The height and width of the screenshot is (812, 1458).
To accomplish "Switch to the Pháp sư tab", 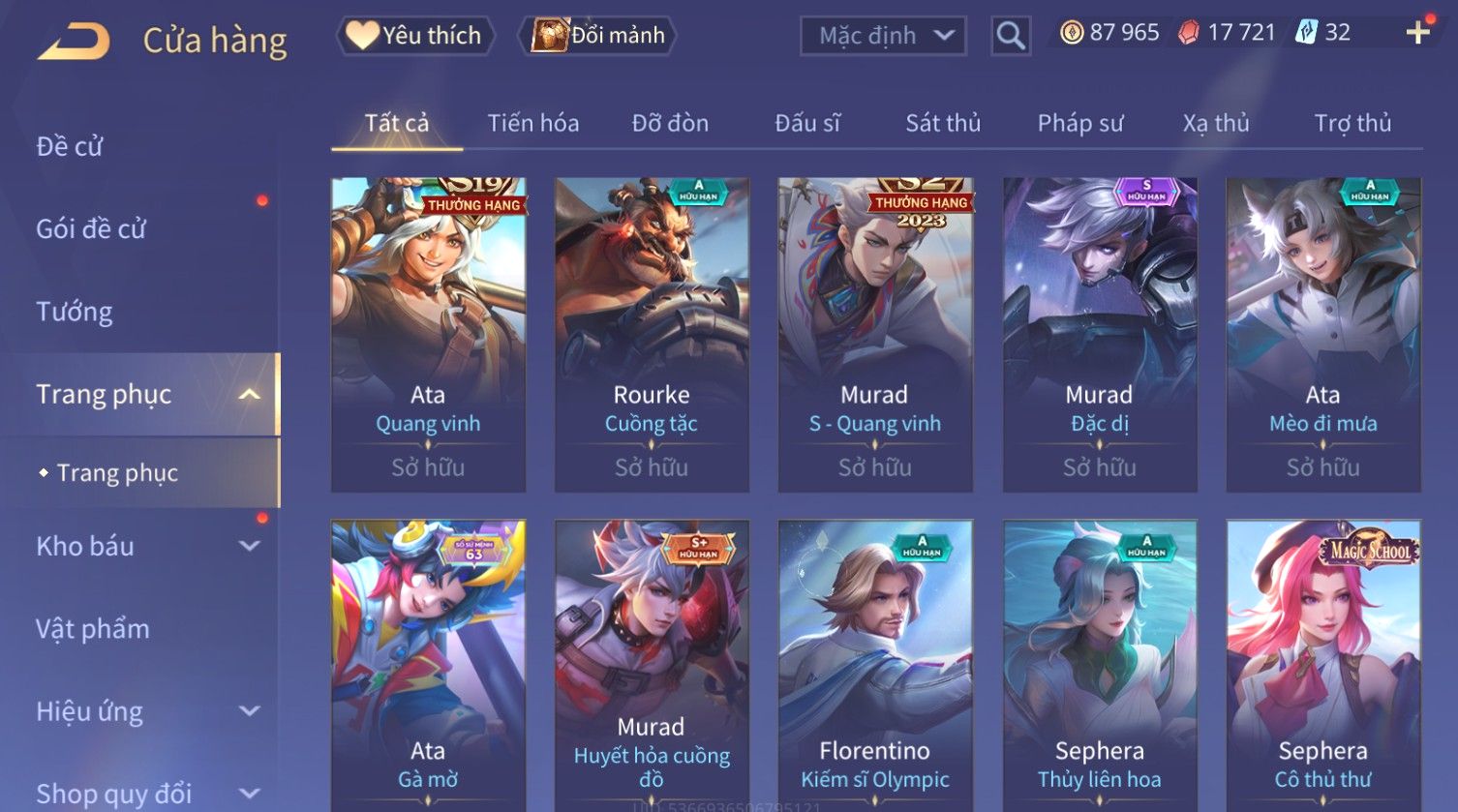I will [x=1080, y=123].
